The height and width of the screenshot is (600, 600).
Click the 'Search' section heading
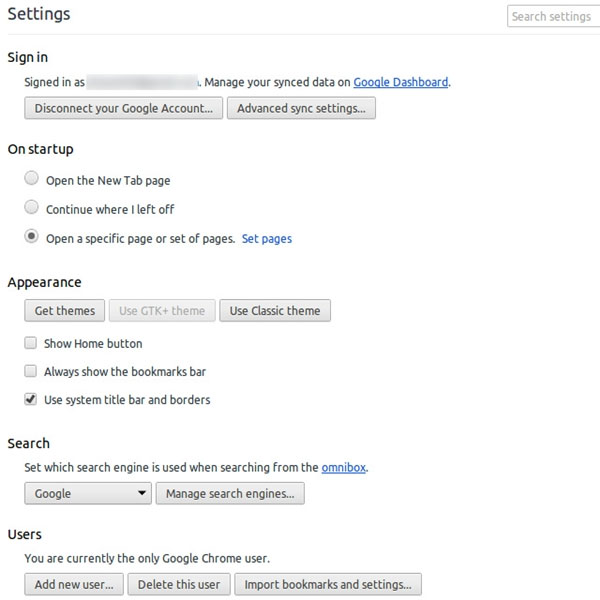point(29,443)
